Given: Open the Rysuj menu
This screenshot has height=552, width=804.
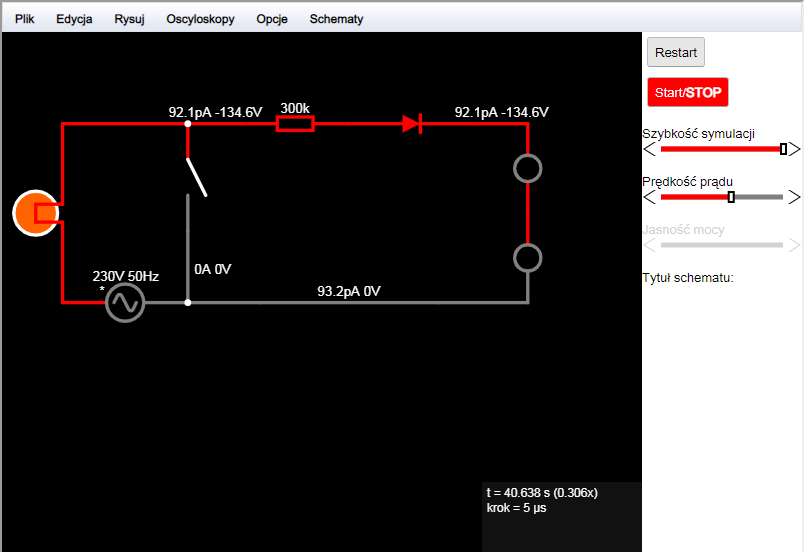Looking at the screenshot, I should click(129, 19).
